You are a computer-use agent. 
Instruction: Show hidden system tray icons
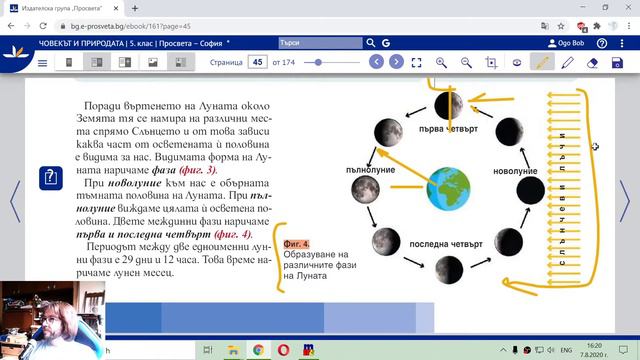pos(503,350)
